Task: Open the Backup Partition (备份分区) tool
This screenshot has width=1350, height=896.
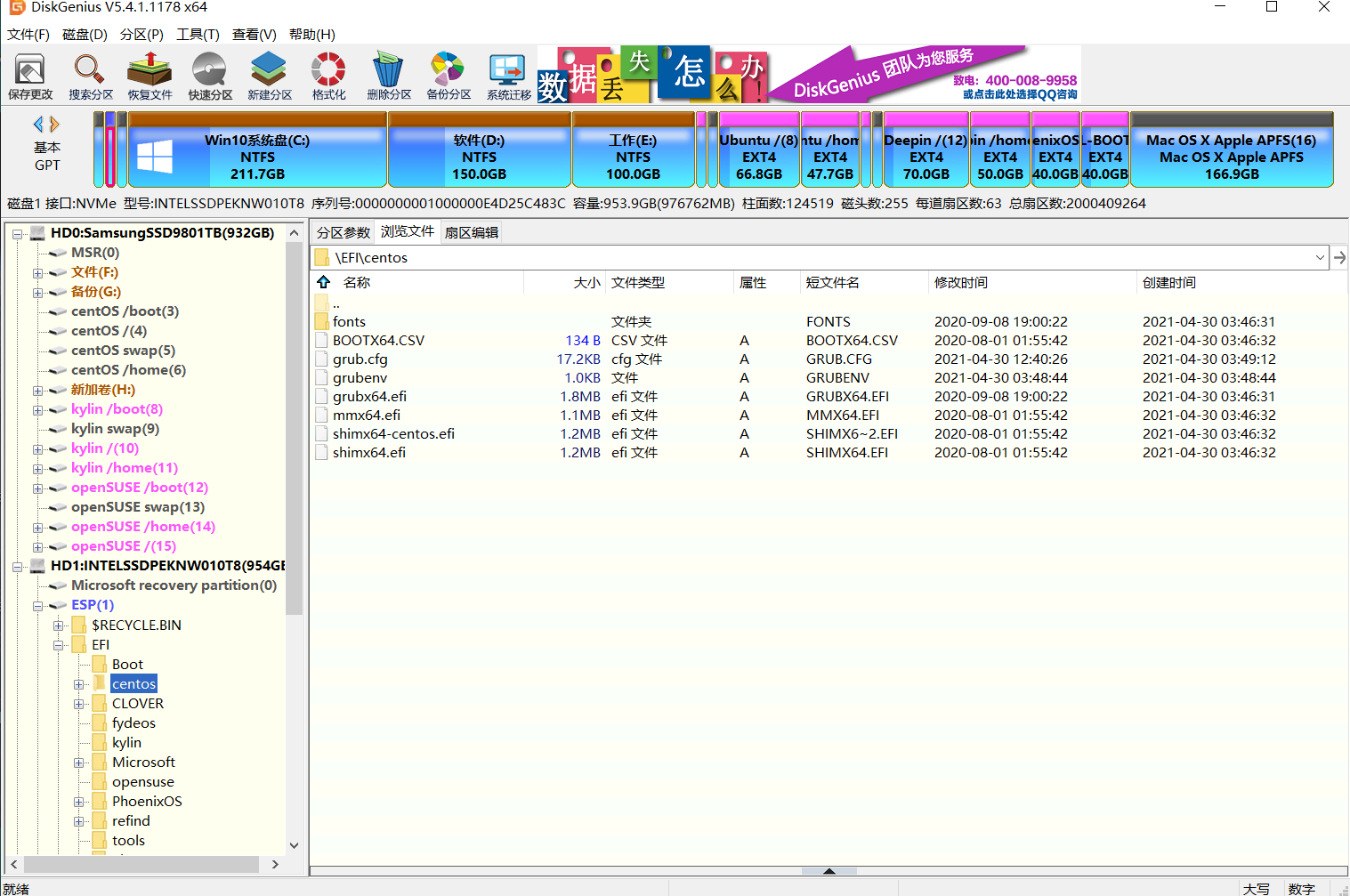Action: coord(449,76)
